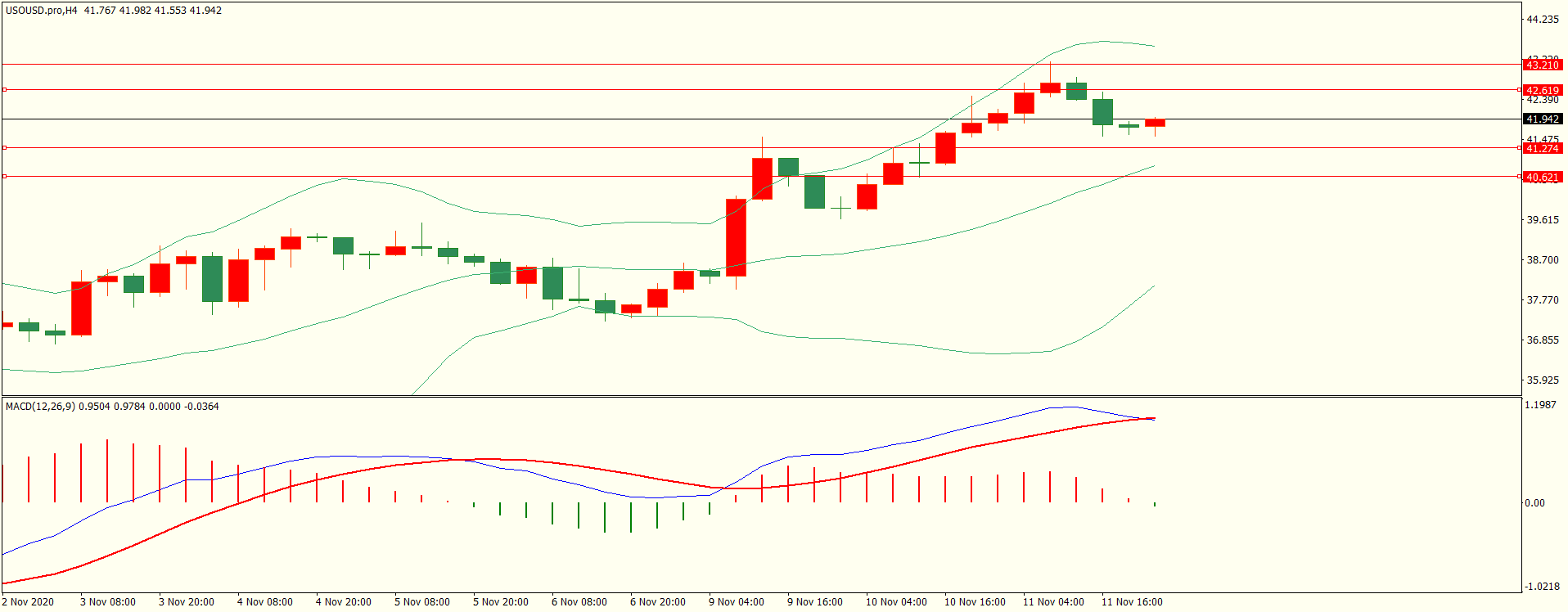Click the 6 Nov 08:00 time label

pyautogui.click(x=579, y=602)
